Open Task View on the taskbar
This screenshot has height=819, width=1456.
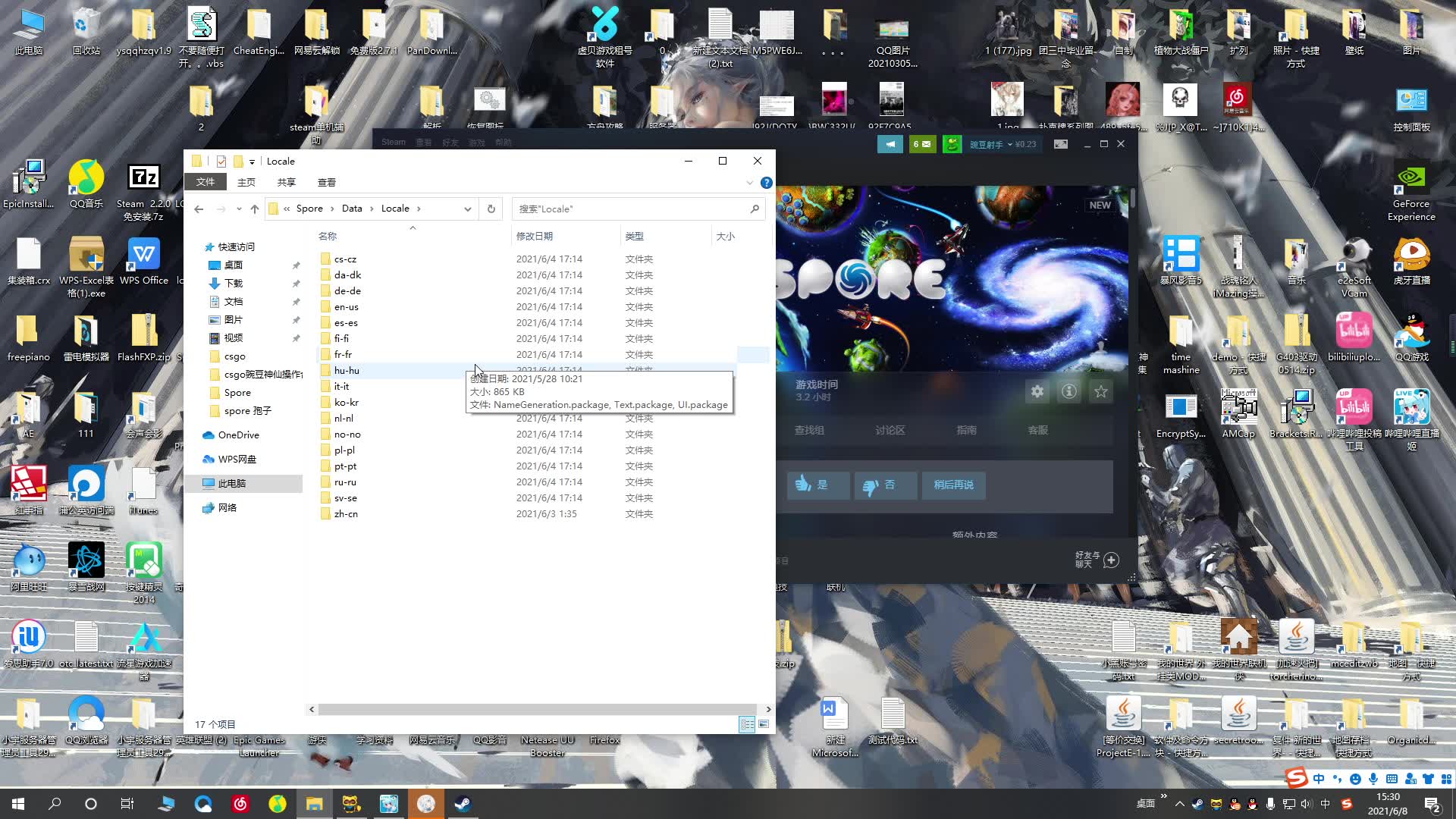127,804
